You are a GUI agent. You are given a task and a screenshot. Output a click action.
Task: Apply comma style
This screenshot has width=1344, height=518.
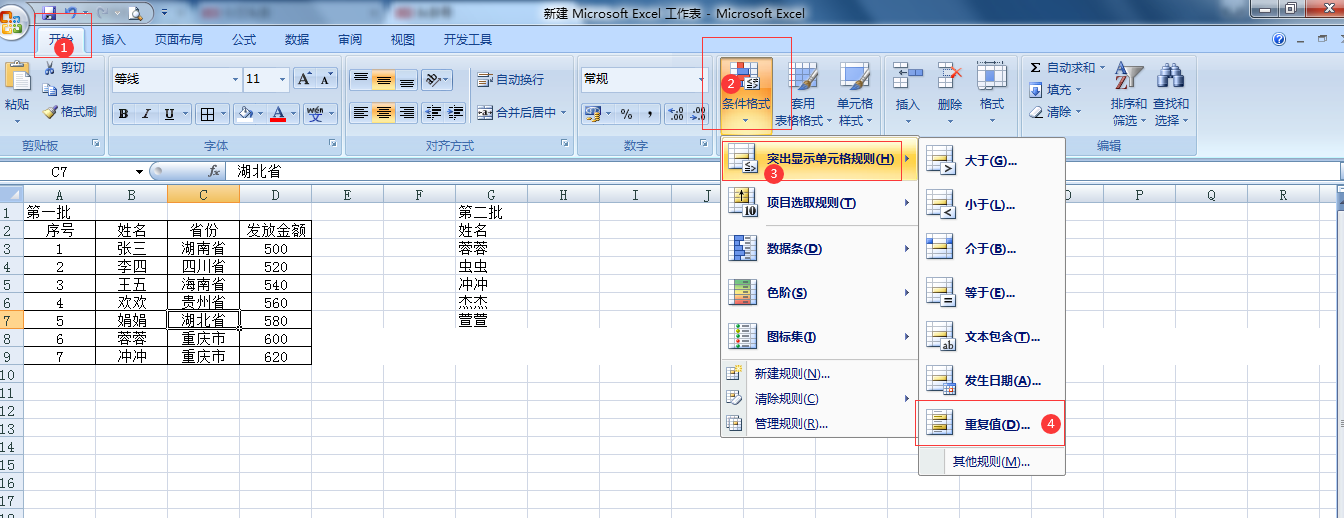click(x=650, y=113)
